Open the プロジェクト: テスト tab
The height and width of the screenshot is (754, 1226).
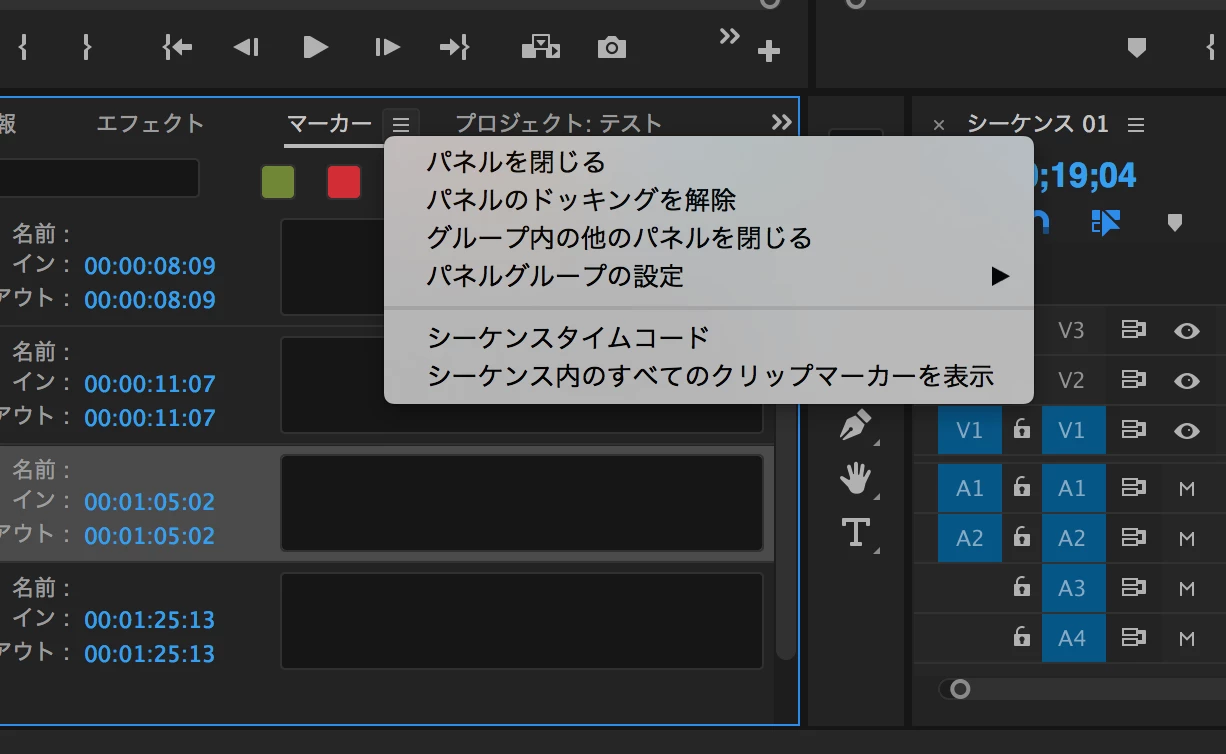tap(558, 124)
